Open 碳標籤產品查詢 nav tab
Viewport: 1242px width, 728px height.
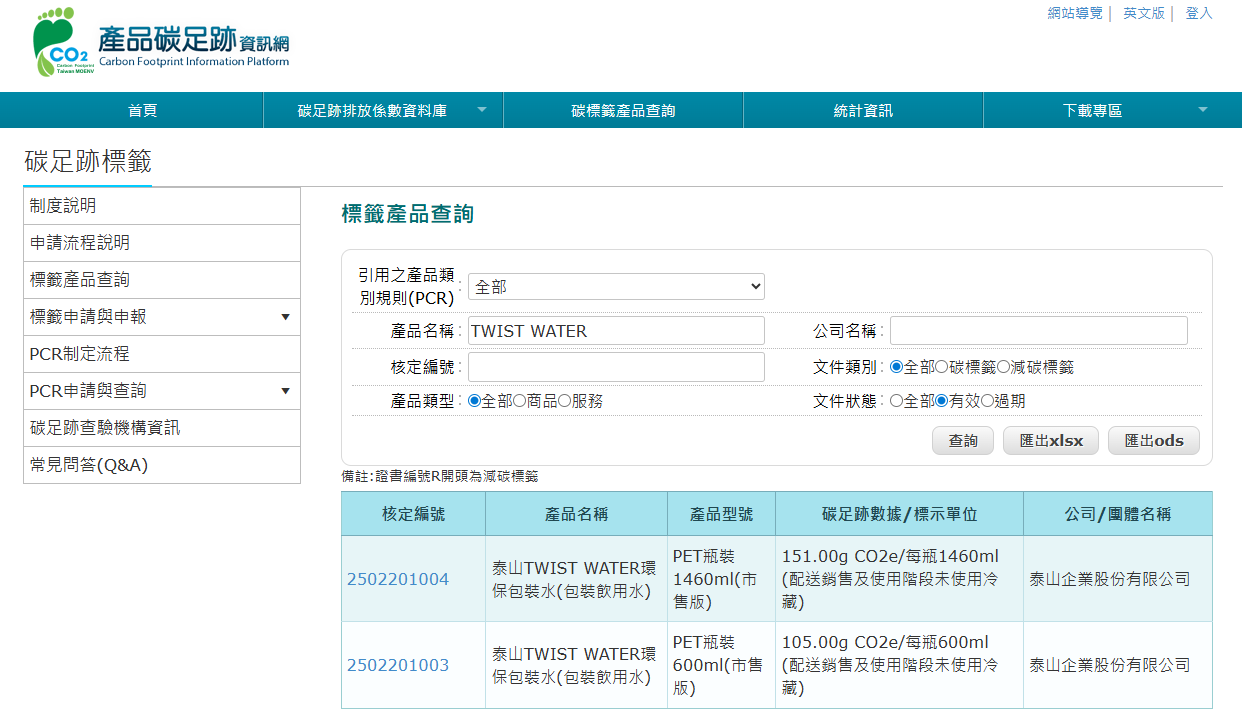623,111
